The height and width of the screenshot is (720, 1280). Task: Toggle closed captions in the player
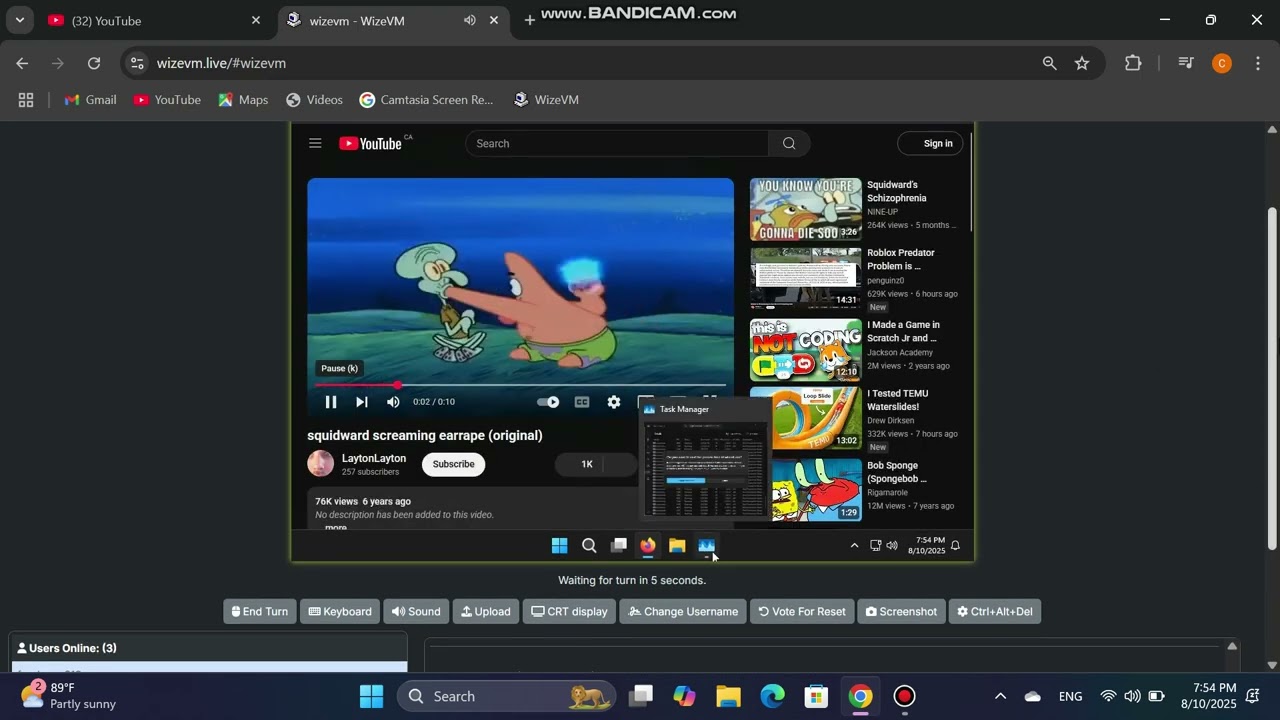582,402
